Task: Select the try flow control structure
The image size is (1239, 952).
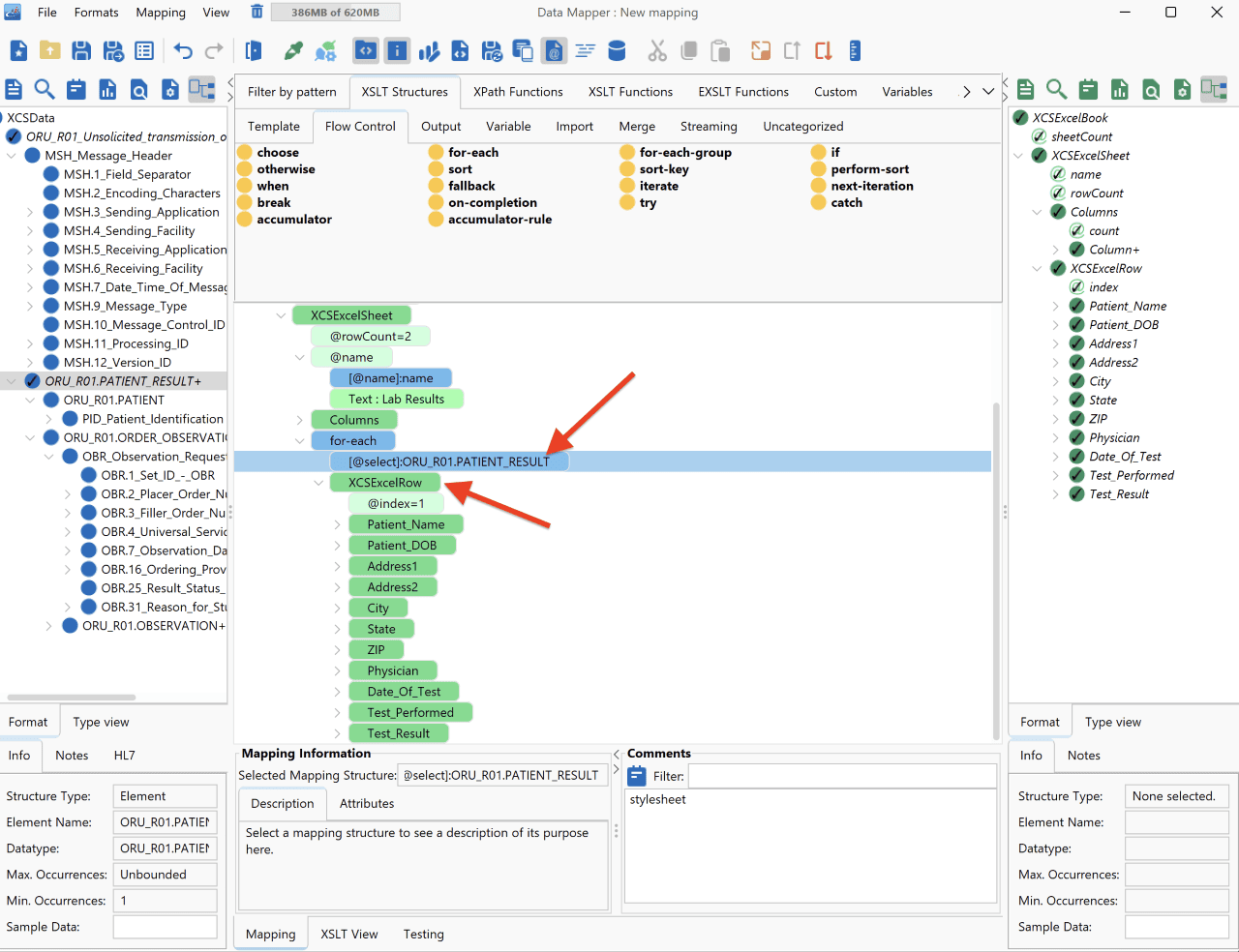Action: tap(648, 203)
